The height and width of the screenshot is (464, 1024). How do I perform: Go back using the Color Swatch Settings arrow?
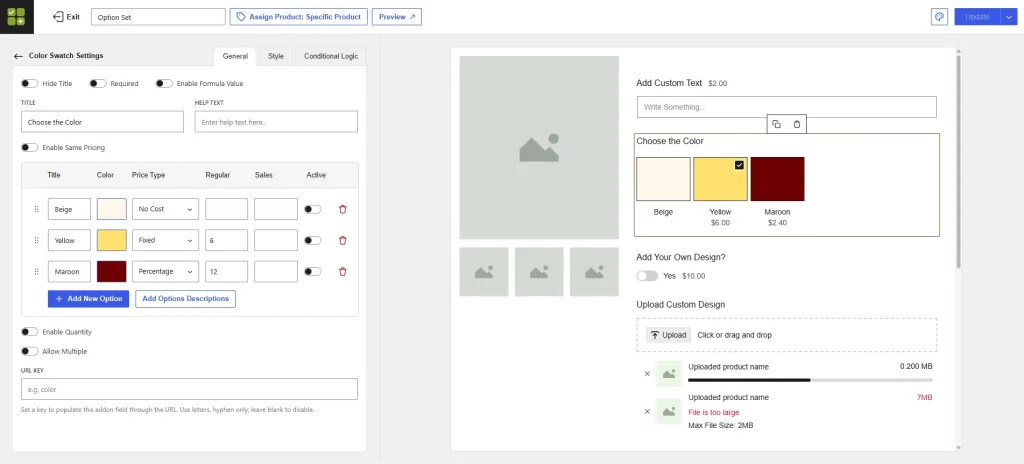click(18, 56)
